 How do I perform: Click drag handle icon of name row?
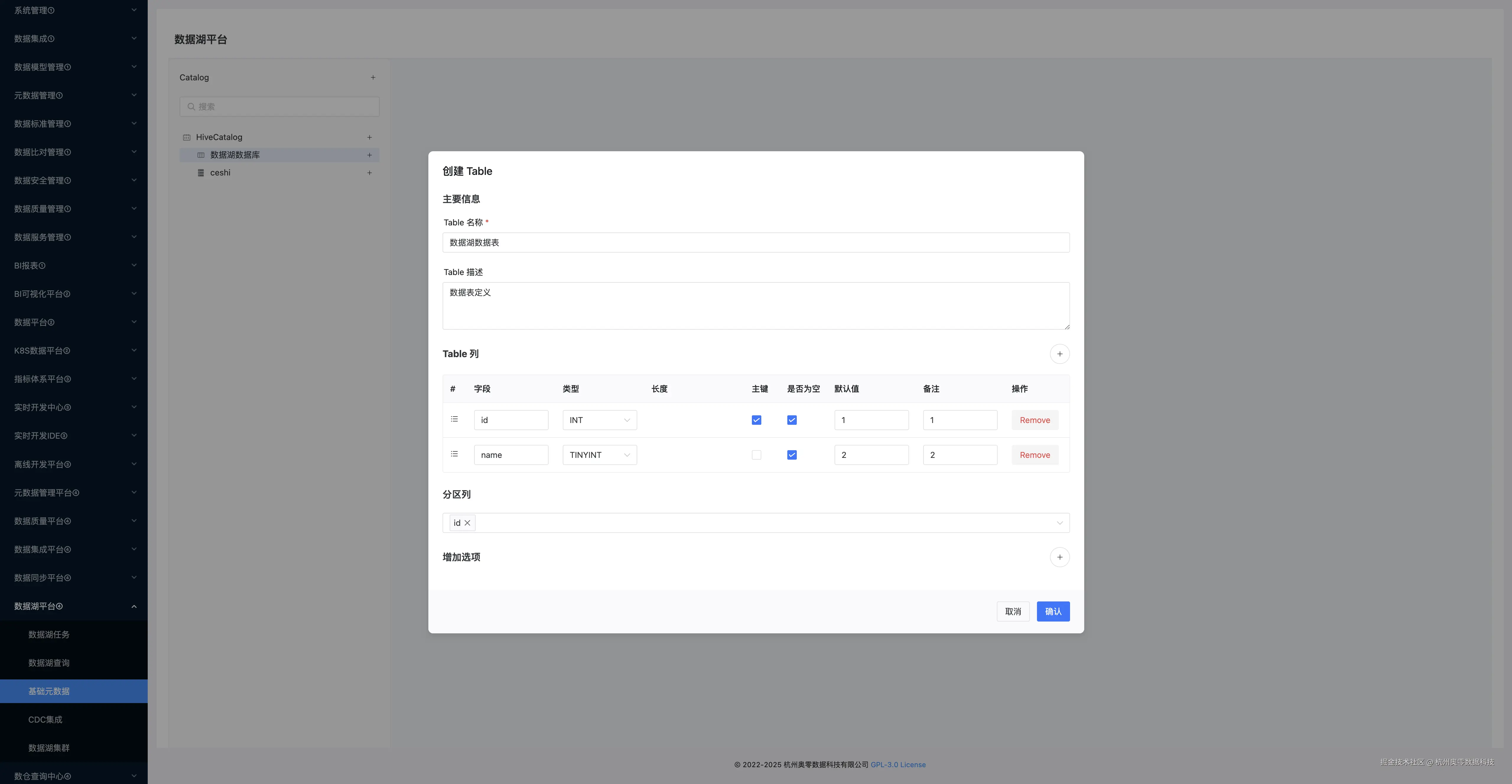(454, 454)
